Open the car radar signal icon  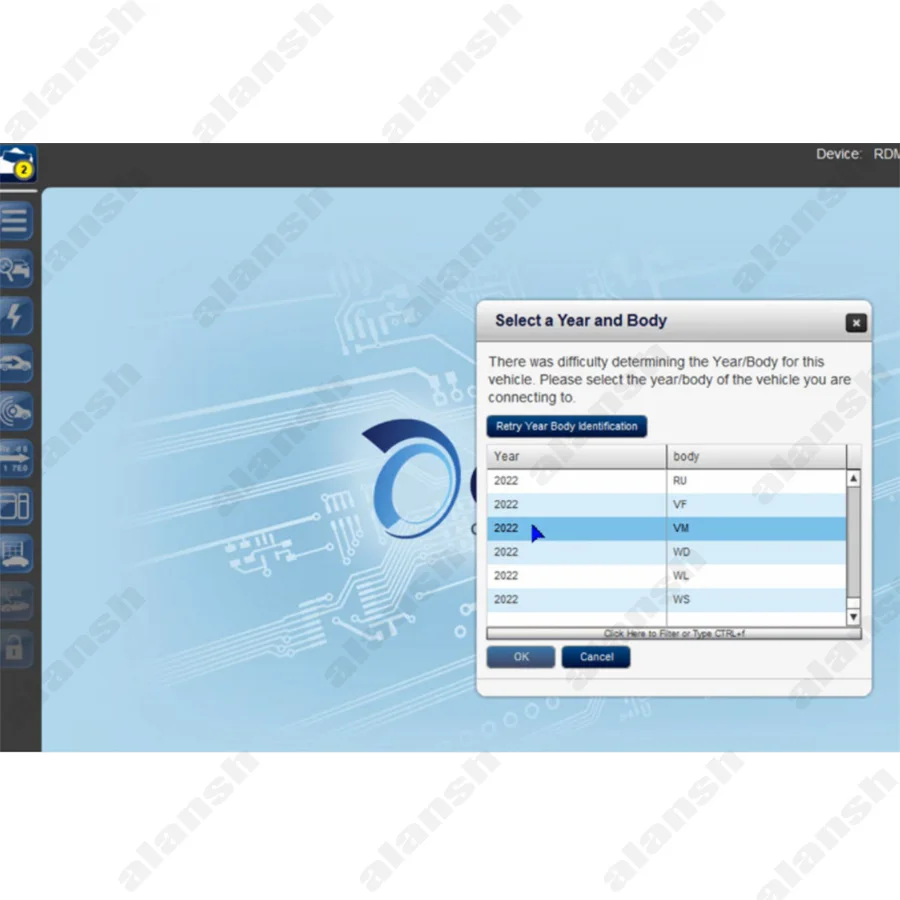pos(15,411)
